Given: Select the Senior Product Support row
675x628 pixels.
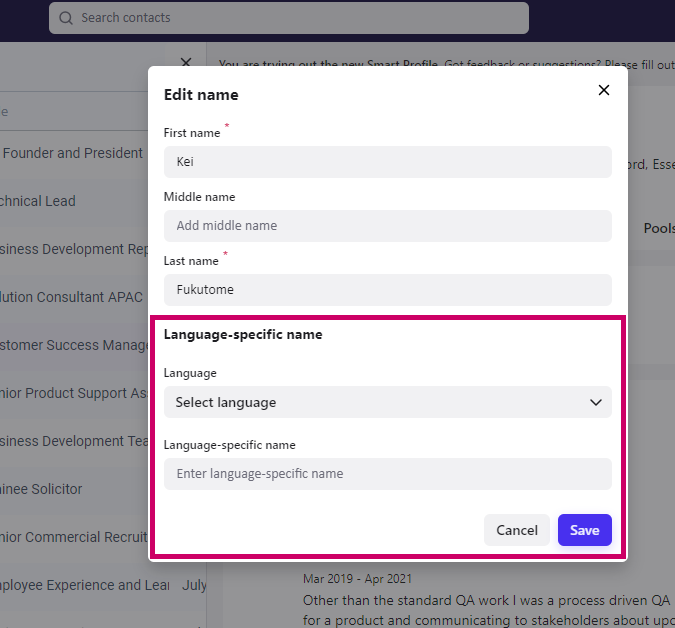Looking at the screenshot, I should coord(74,393).
